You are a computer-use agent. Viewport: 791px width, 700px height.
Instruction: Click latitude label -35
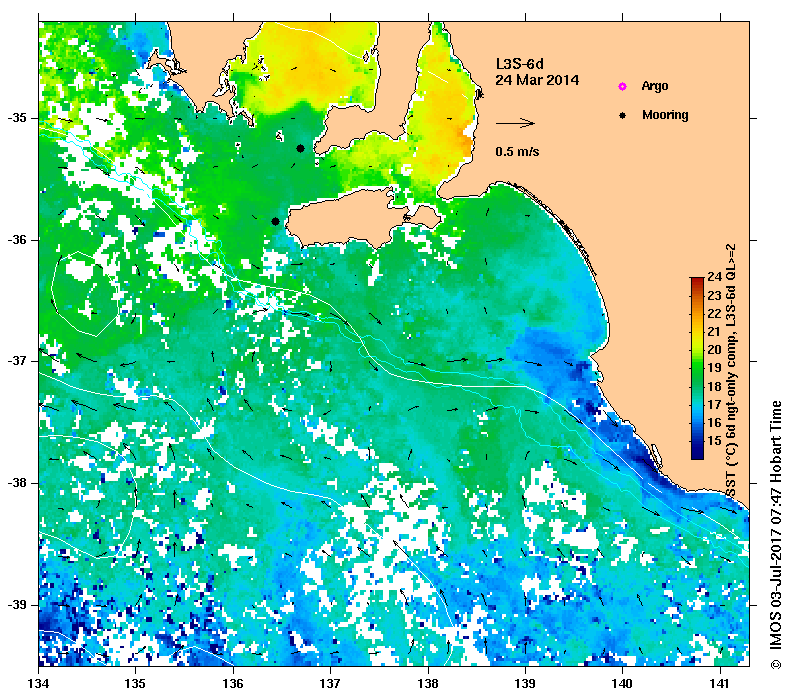click(x=17, y=118)
